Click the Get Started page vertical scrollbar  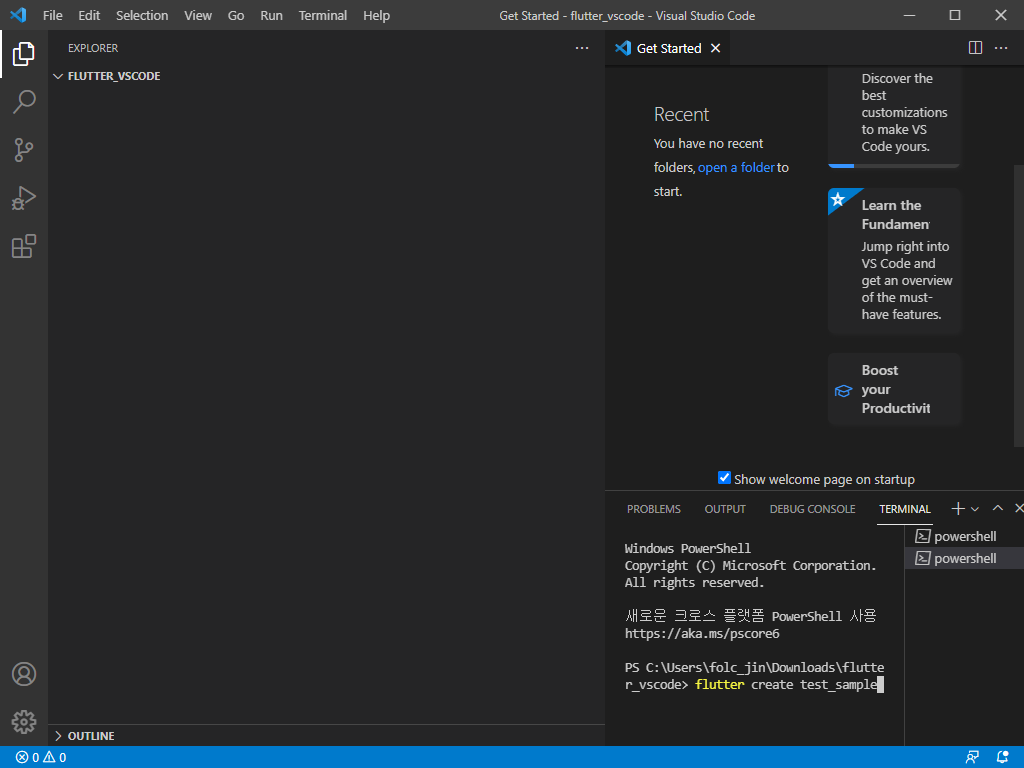coord(1019,306)
